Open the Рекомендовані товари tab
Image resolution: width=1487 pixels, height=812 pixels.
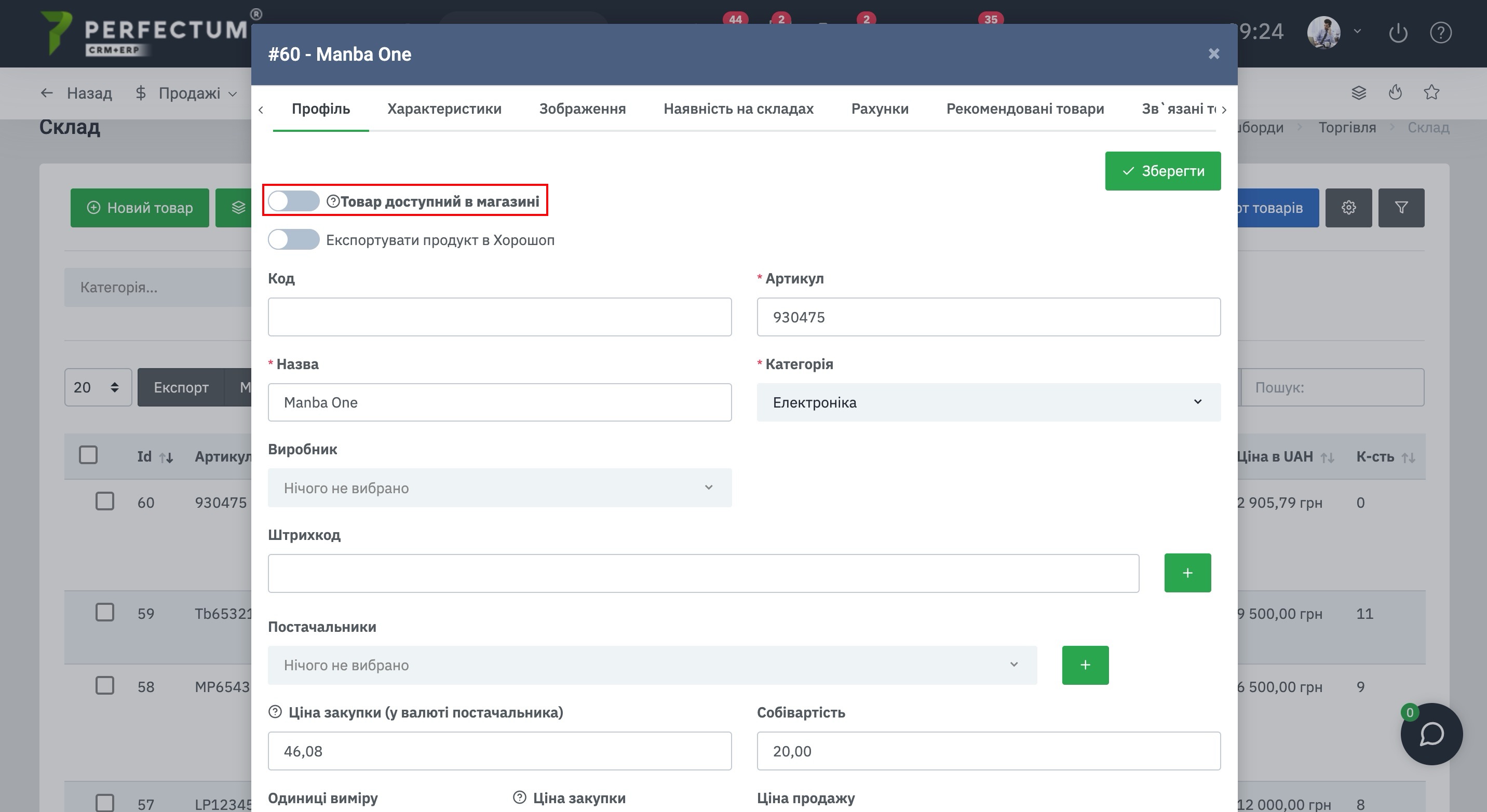pyautogui.click(x=1024, y=109)
